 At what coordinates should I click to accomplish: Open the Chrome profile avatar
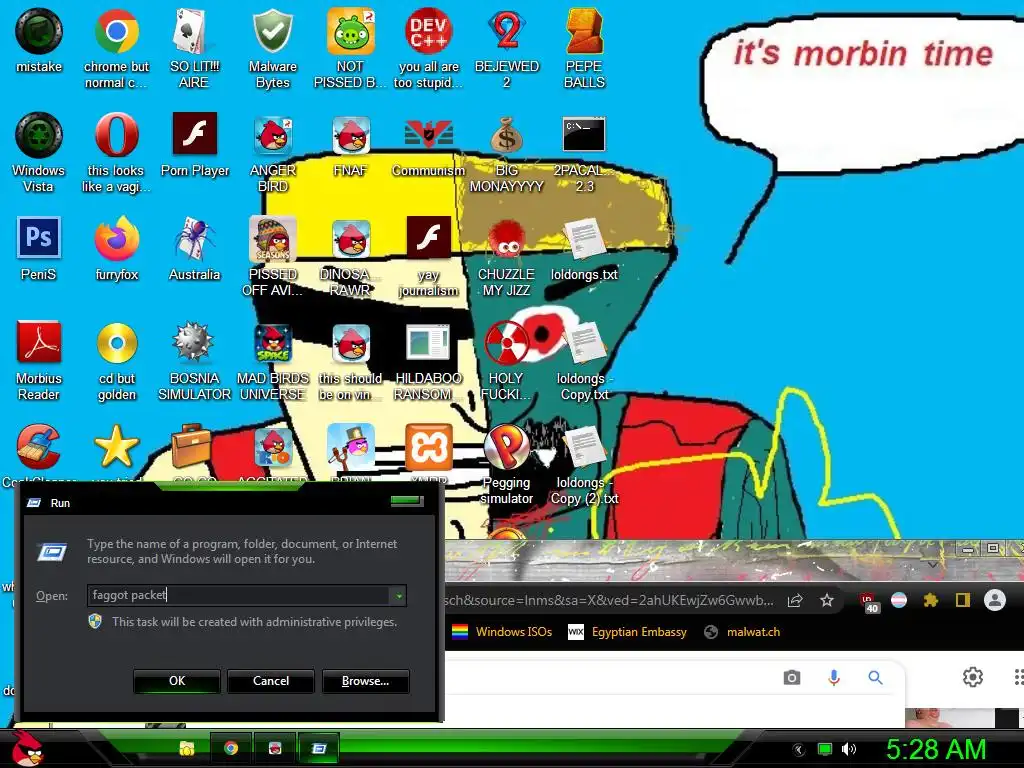tap(995, 600)
